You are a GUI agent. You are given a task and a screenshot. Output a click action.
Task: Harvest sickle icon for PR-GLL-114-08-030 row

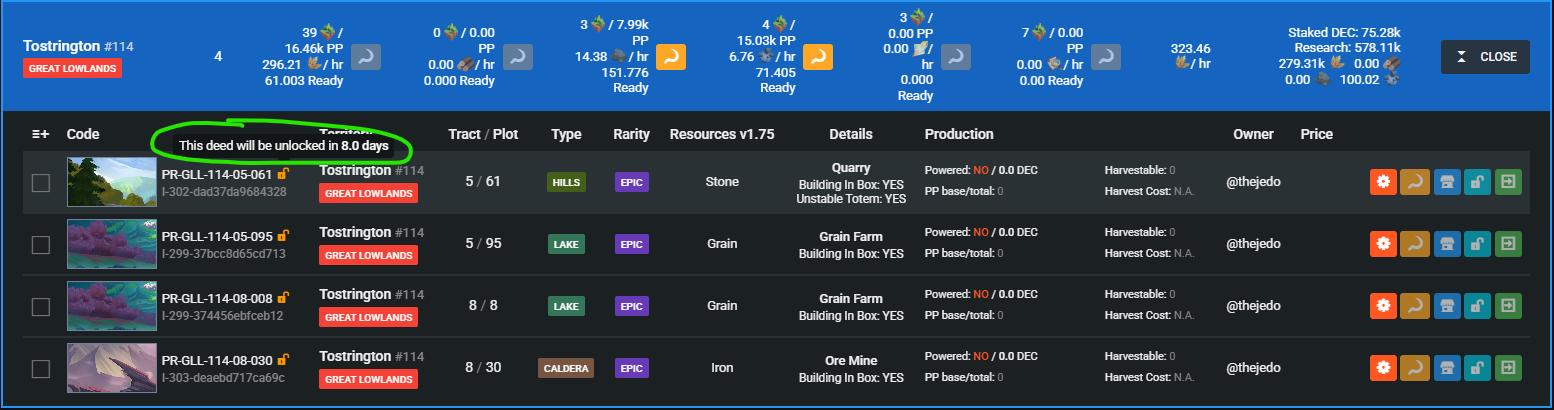tap(1415, 368)
